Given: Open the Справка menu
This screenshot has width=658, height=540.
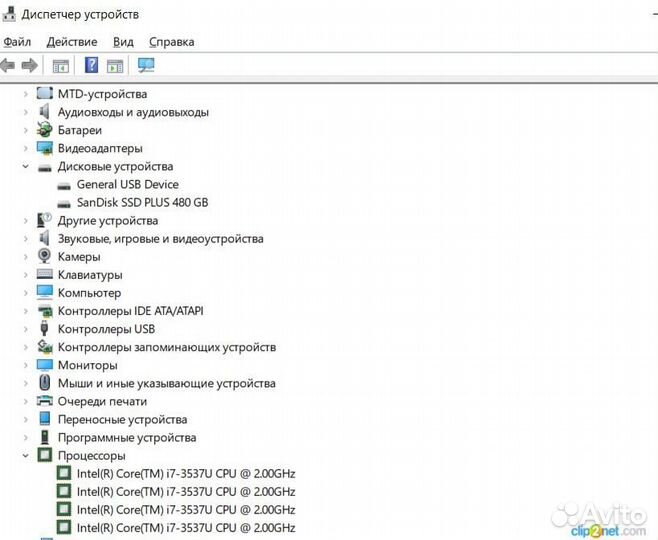Looking at the screenshot, I should 172,42.
